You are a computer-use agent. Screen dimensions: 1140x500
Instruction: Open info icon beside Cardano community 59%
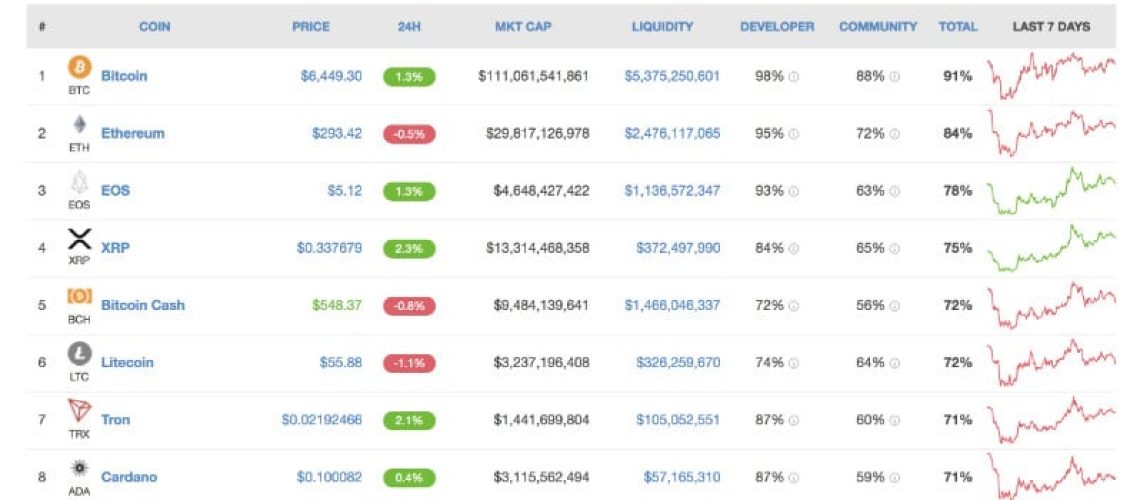pos(895,477)
